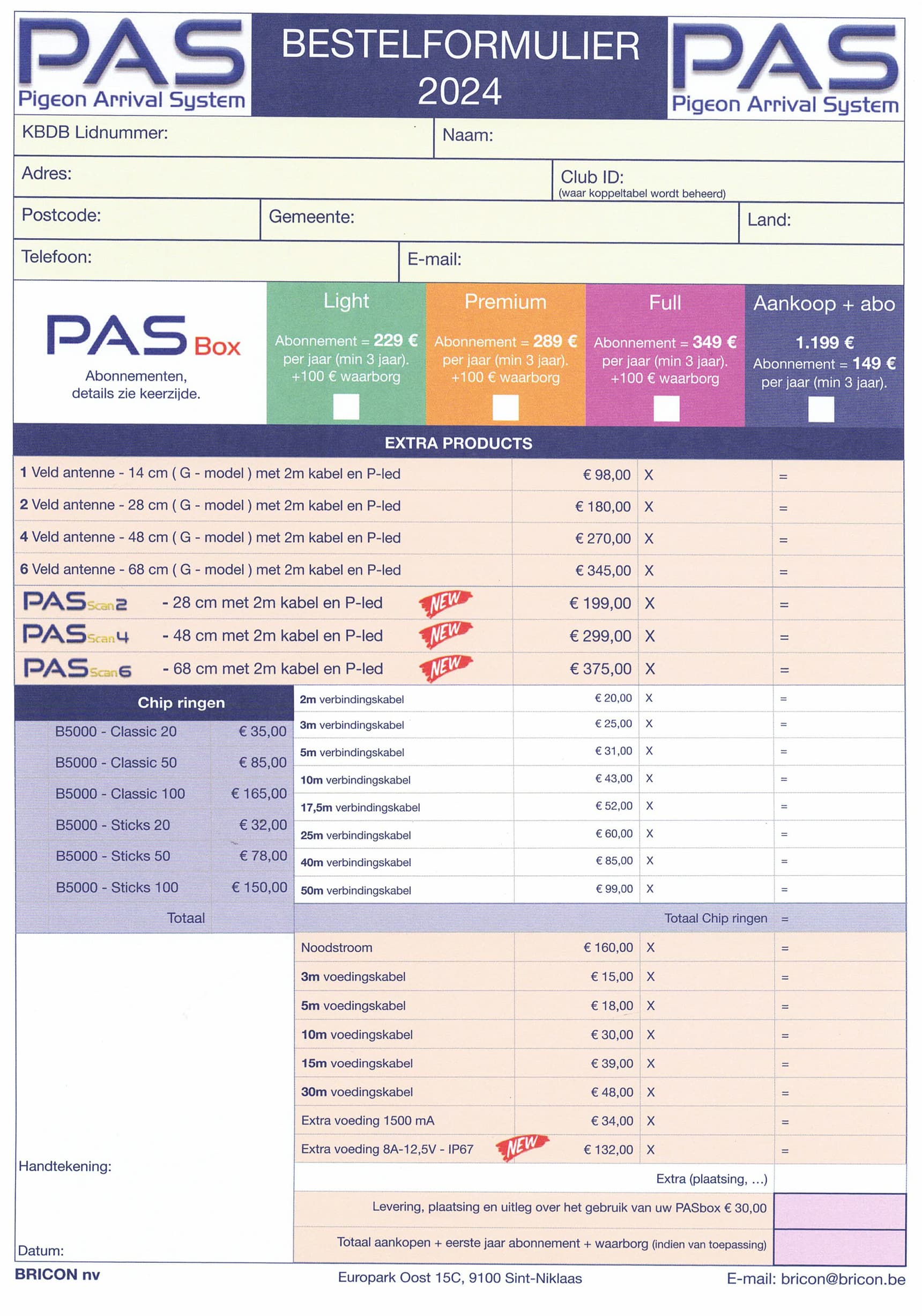This screenshot has height=1316, width=922.
Task: Click the 2m verbindingskabel row
Action: click(599, 699)
